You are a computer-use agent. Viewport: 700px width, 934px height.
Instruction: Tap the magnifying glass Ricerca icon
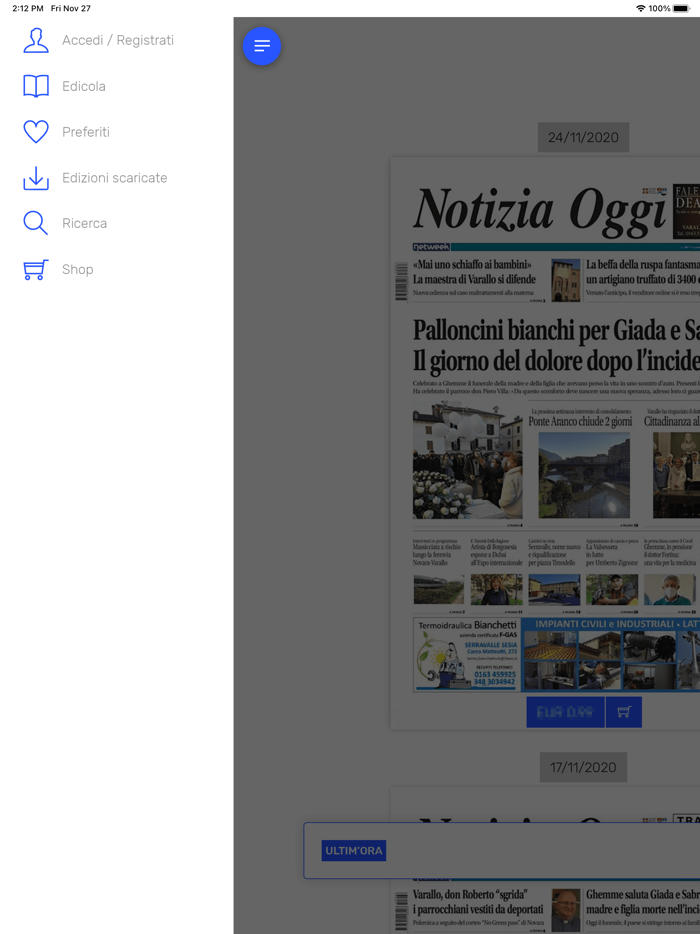[36, 223]
